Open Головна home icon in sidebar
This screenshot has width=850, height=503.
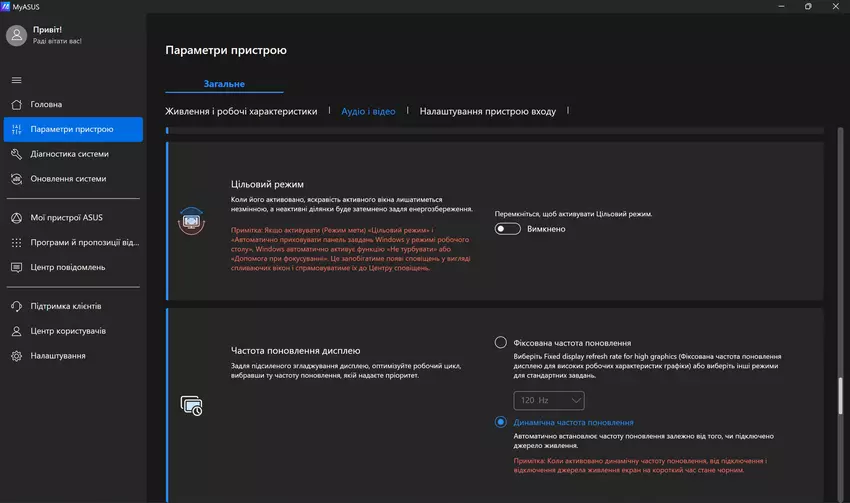pyautogui.click(x=16, y=104)
